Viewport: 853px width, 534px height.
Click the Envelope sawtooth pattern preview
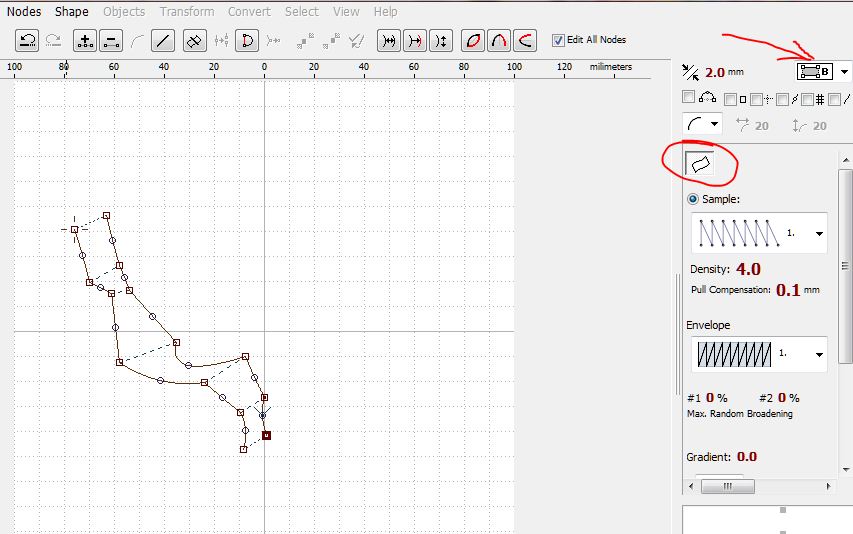click(734, 354)
